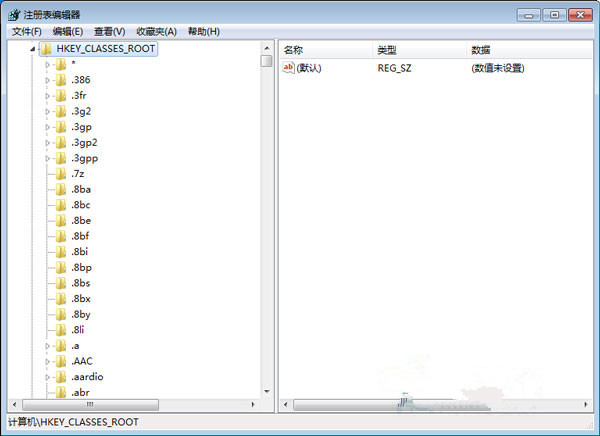This screenshot has width=600, height=436.
Task: Click the folder icon for .8bx
Action: (x=61, y=299)
